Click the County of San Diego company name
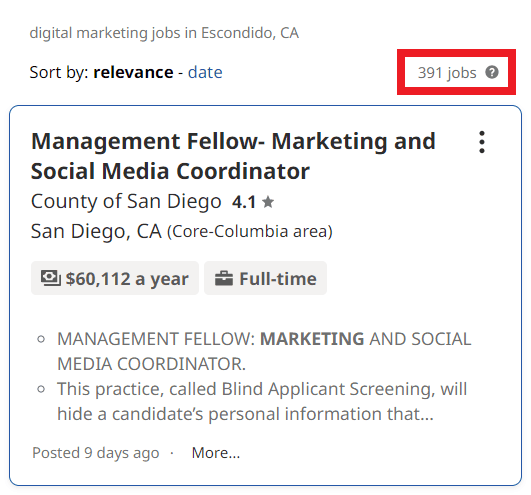The width and height of the screenshot is (531, 495). (126, 201)
